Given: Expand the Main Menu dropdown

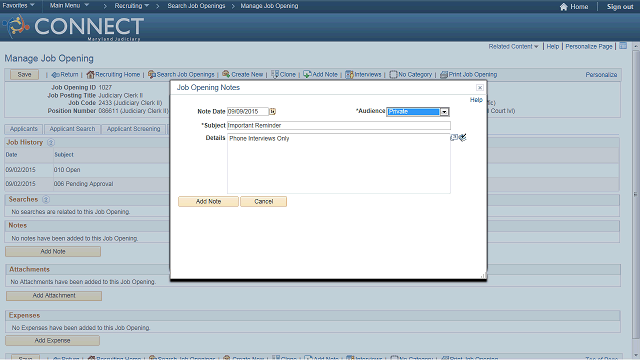Looking at the screenshot, I should pyautogui.click(x=69, y=6).
